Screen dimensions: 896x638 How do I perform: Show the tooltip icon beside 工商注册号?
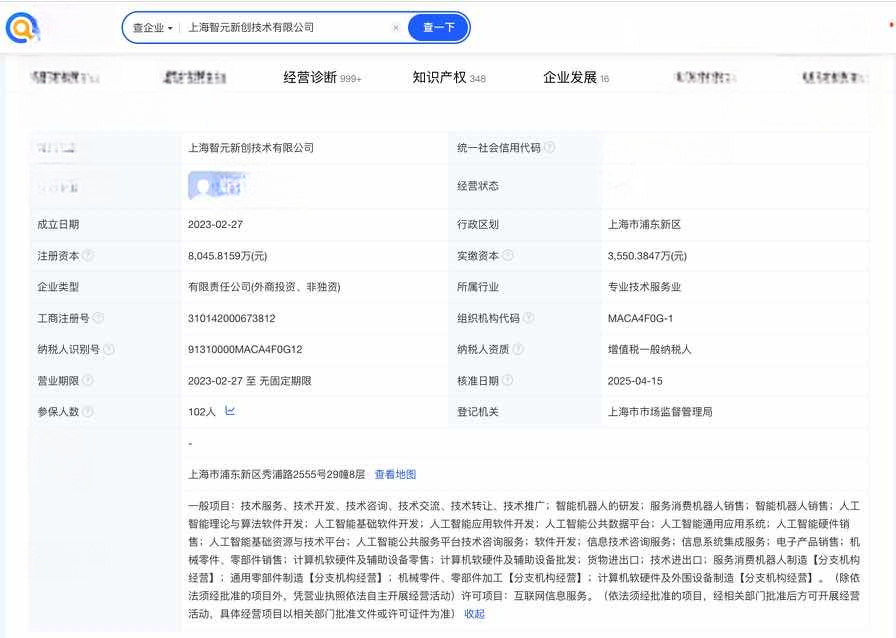98,318
